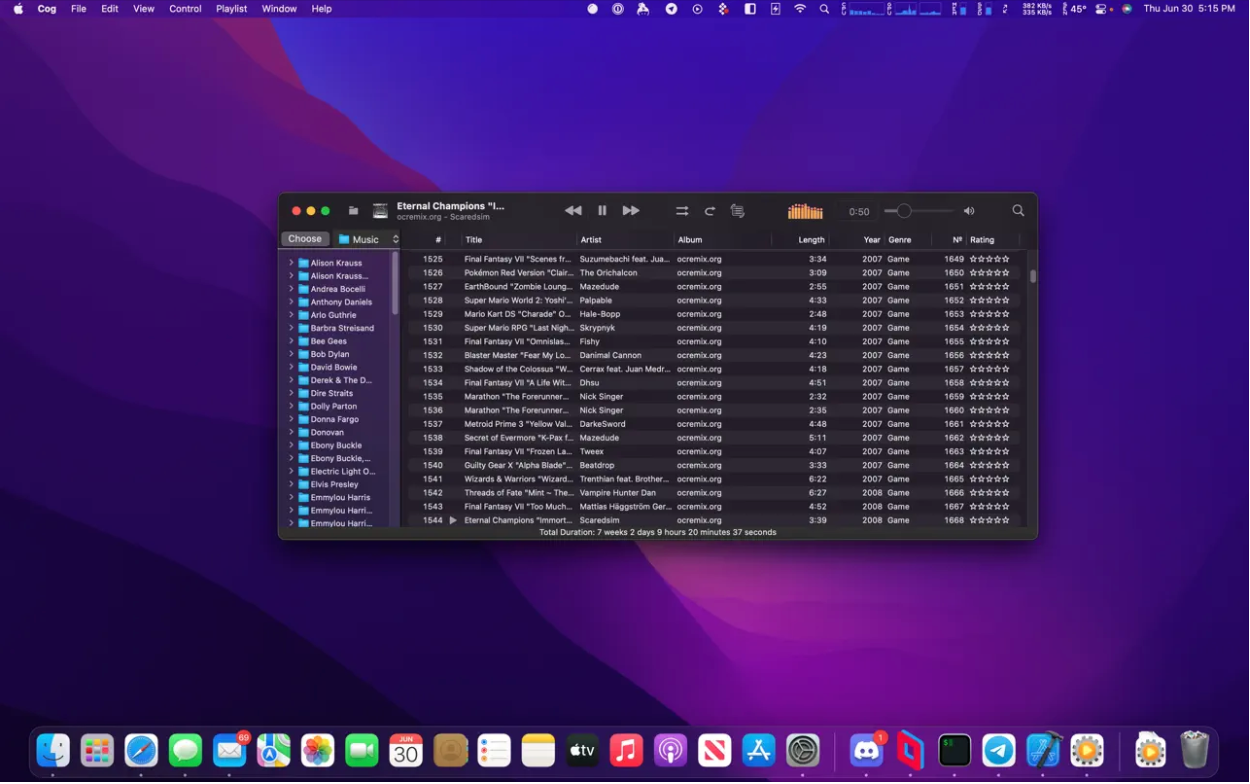Expand the Bob Dylan folder
This screenshot has height=784, width=1250.
[x=291, y=354]
